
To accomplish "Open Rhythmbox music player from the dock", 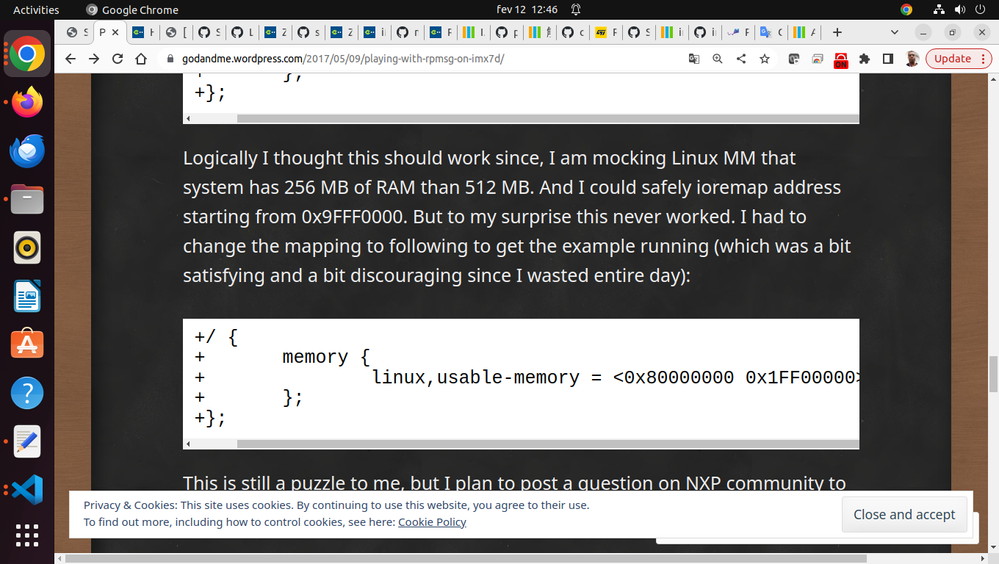I will point(27,248).
